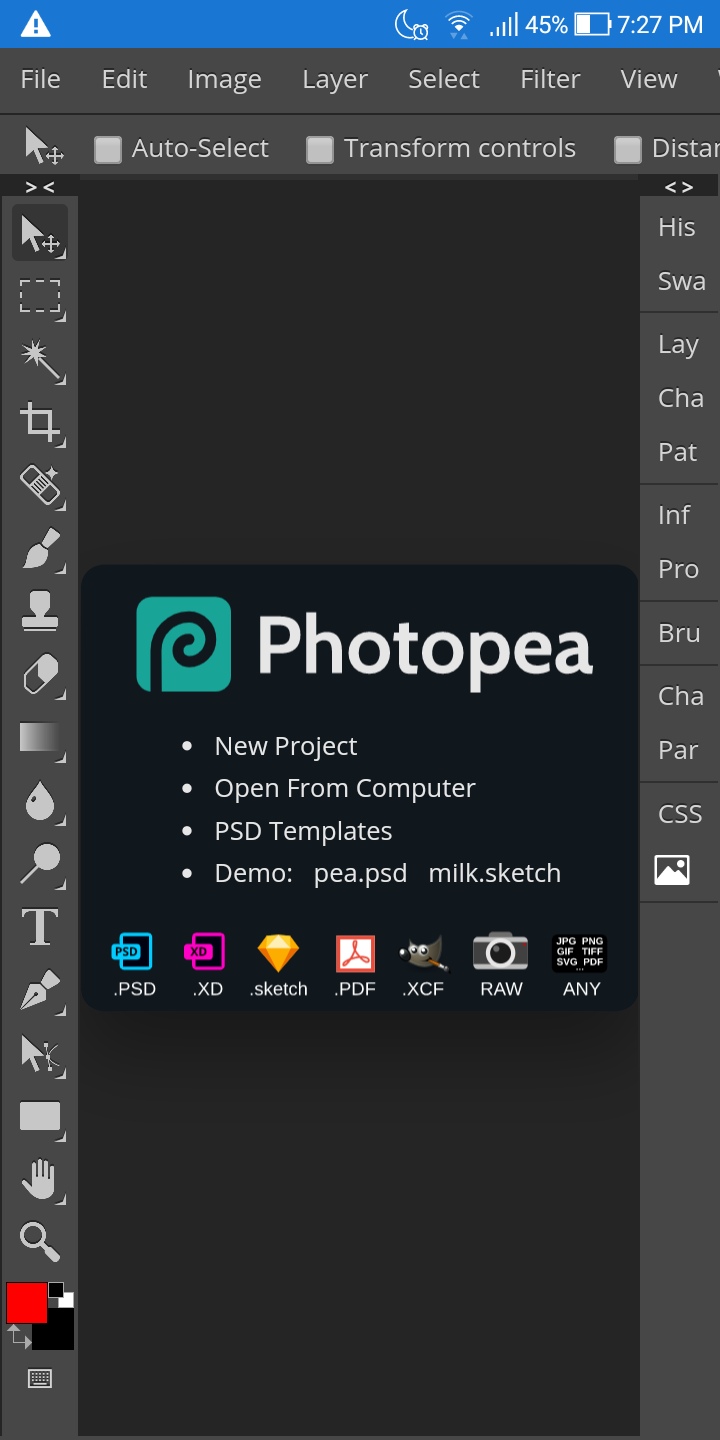This screenshot has height=1440, width=720.
Task: Click the ANY formats icon
Action: 581,966
